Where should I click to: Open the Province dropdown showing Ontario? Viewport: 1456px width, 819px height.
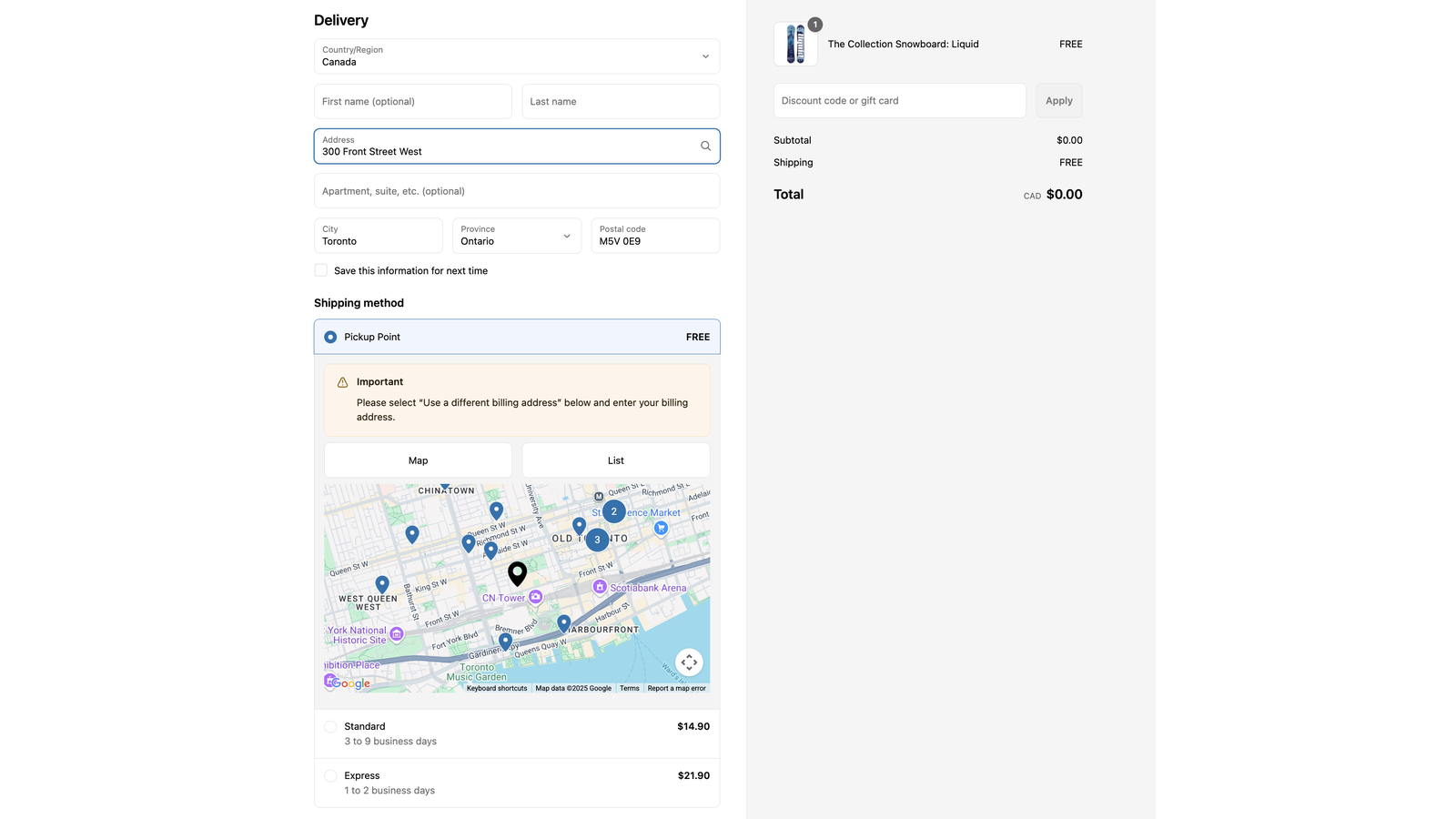pos(517,236)
